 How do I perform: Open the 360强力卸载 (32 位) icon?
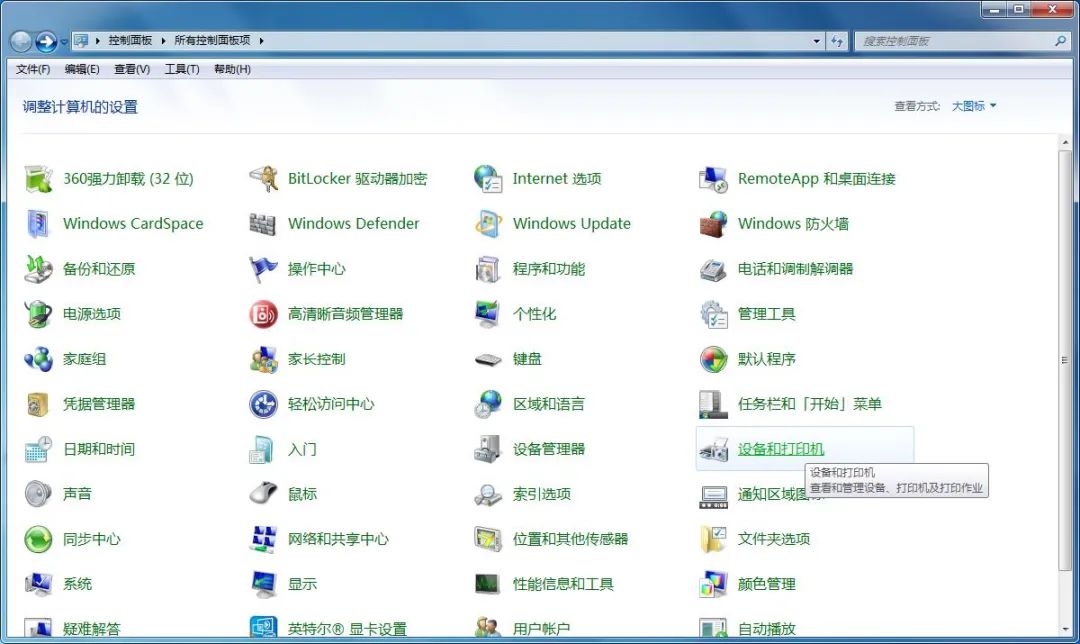(39, 179)
